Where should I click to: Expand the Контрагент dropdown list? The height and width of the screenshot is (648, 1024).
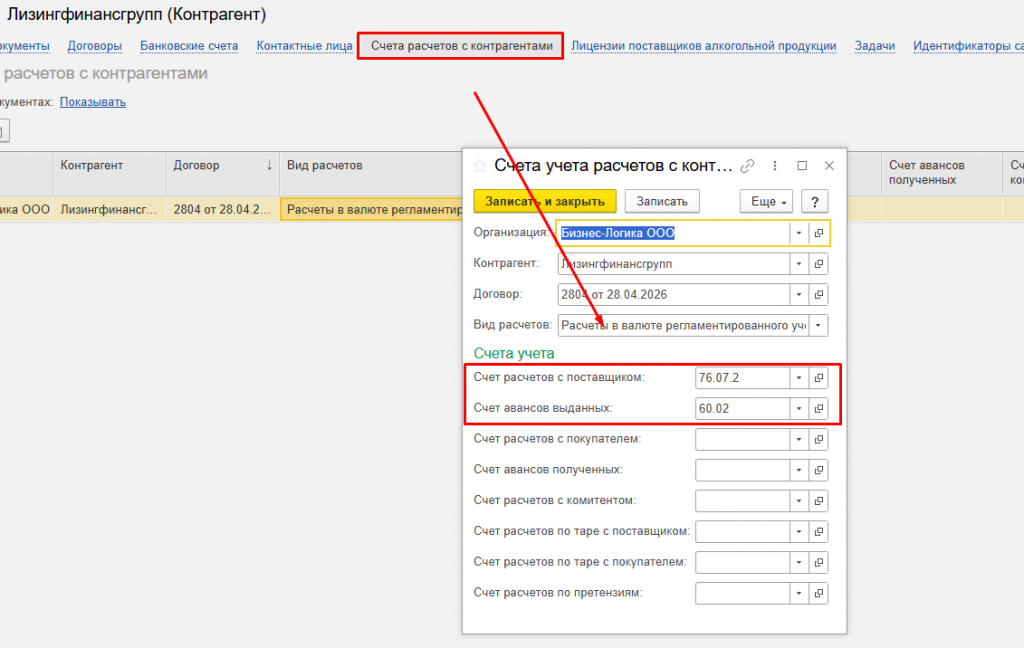tap(799, 264)
